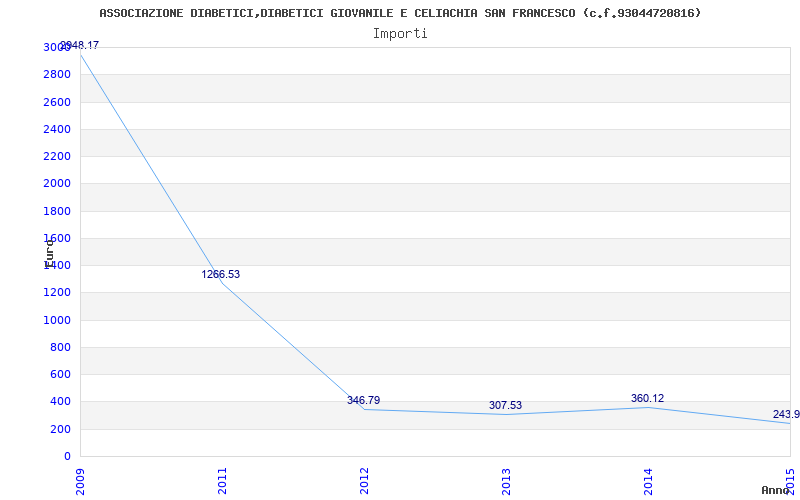Click the y-axis value 2800
This screenshot has width=800, height=500.
[x=57, y=74]
